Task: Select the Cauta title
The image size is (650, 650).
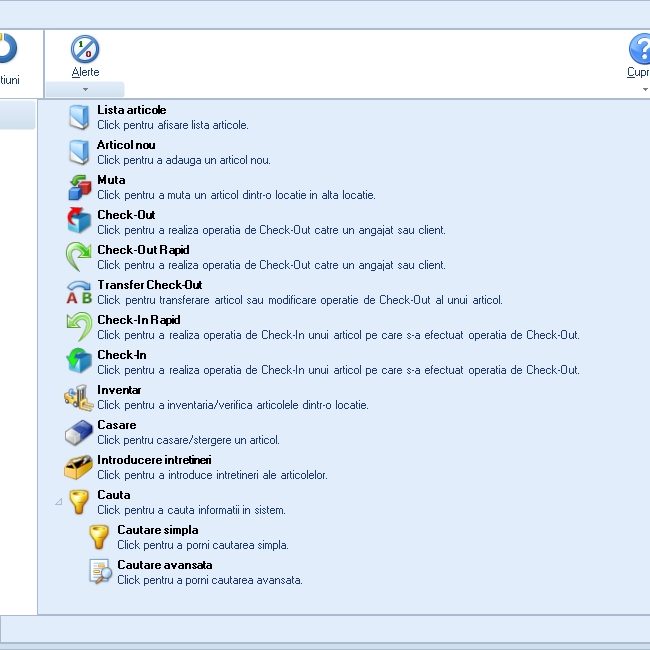Action: point(114,495)
